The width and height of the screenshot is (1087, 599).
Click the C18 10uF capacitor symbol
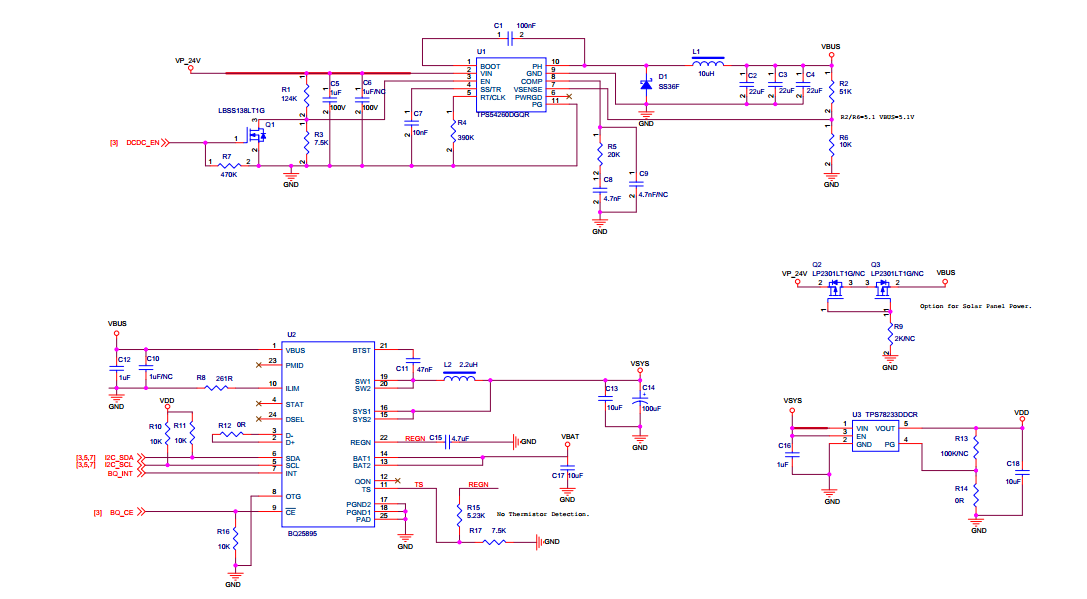(1023, 472)
